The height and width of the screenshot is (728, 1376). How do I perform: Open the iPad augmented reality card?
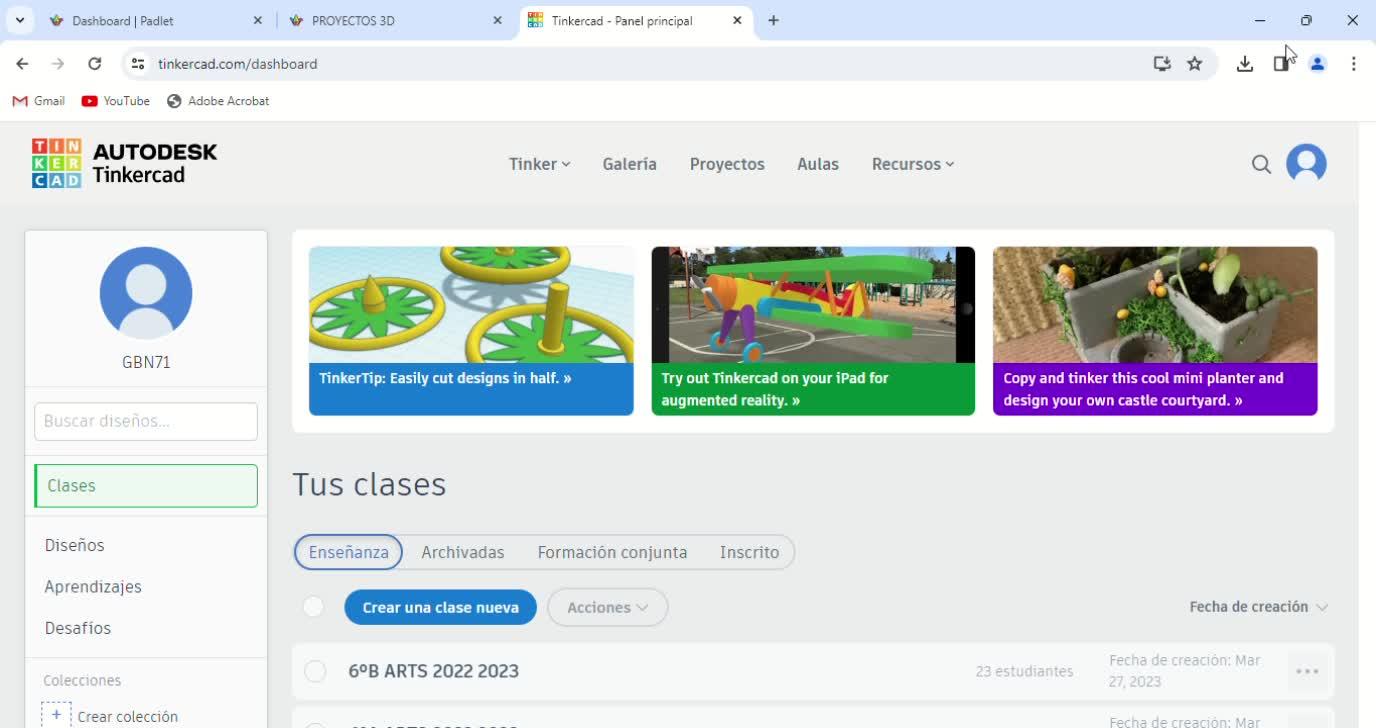tap(813, 331)
